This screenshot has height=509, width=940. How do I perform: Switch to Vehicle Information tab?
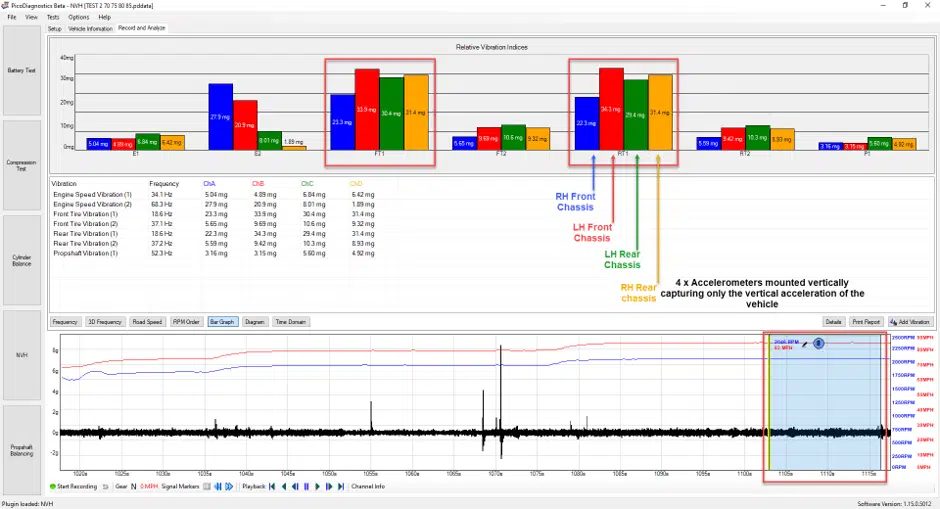coord(90,28)
